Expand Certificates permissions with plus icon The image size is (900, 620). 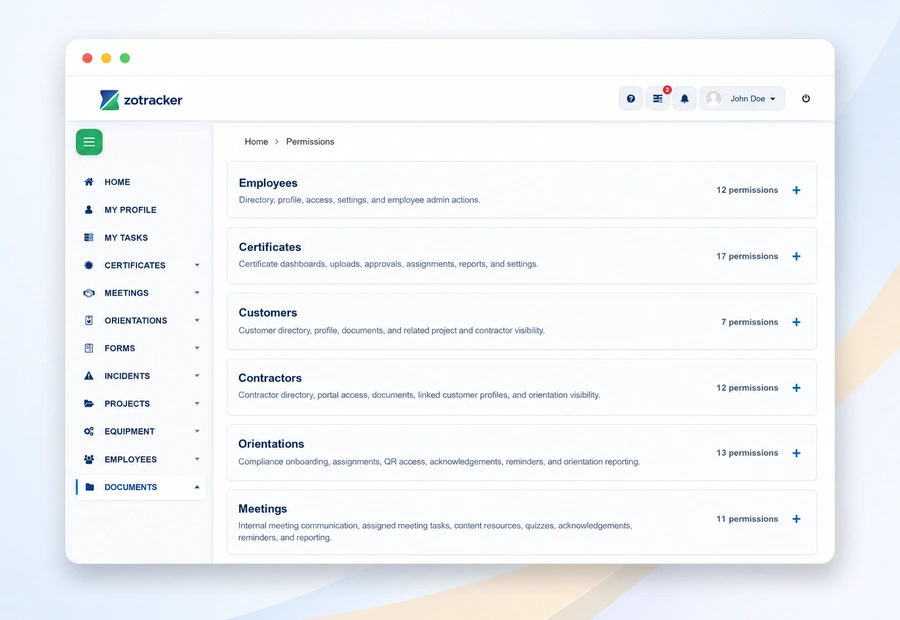click(x=796, y=256)
